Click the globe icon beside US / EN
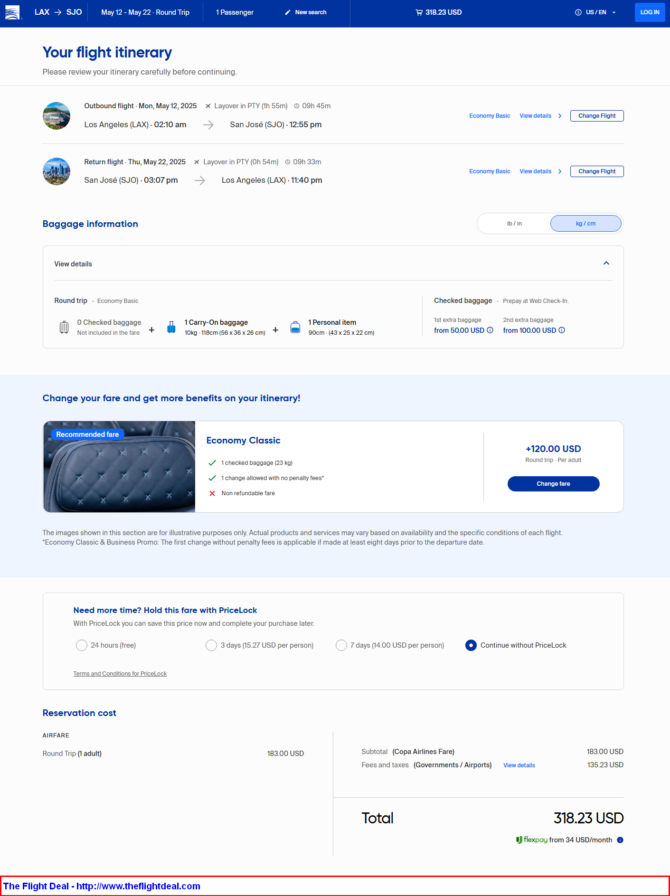The image size is (670, 896). 578,13
